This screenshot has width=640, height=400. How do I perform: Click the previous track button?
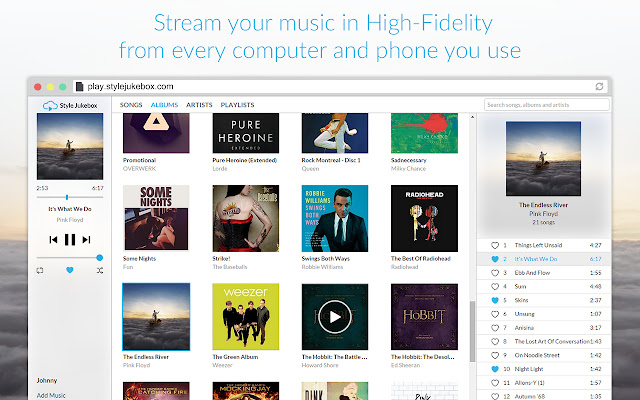coord(53,240)
